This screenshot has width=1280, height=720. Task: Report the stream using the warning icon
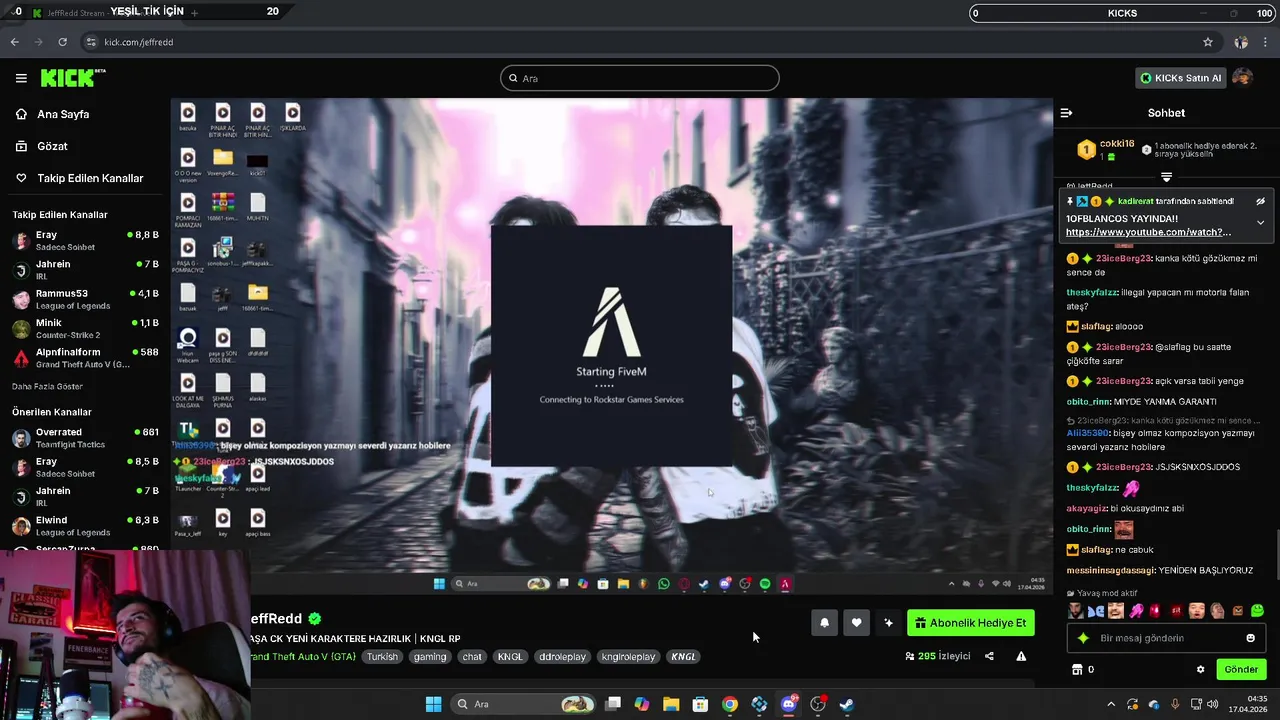pyautogui.click(x=1021, y=656)
